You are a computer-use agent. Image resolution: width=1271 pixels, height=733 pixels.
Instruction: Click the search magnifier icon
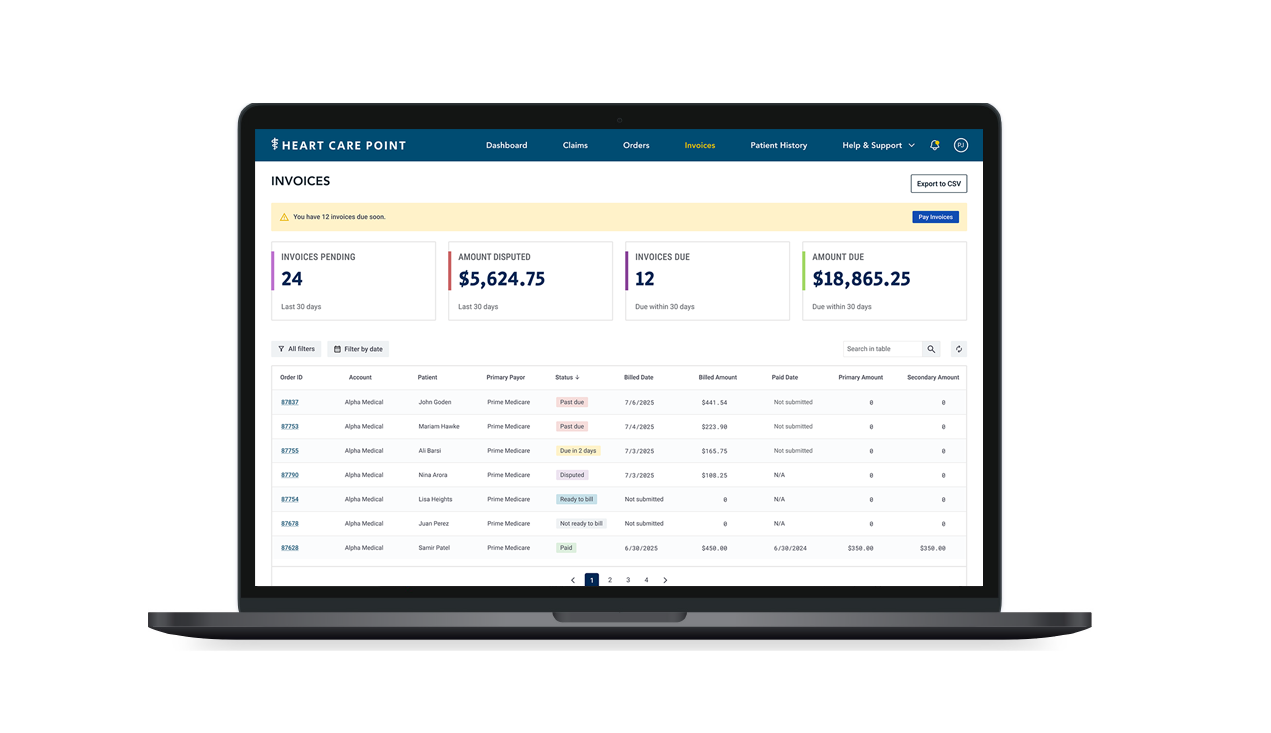point(931,349)
